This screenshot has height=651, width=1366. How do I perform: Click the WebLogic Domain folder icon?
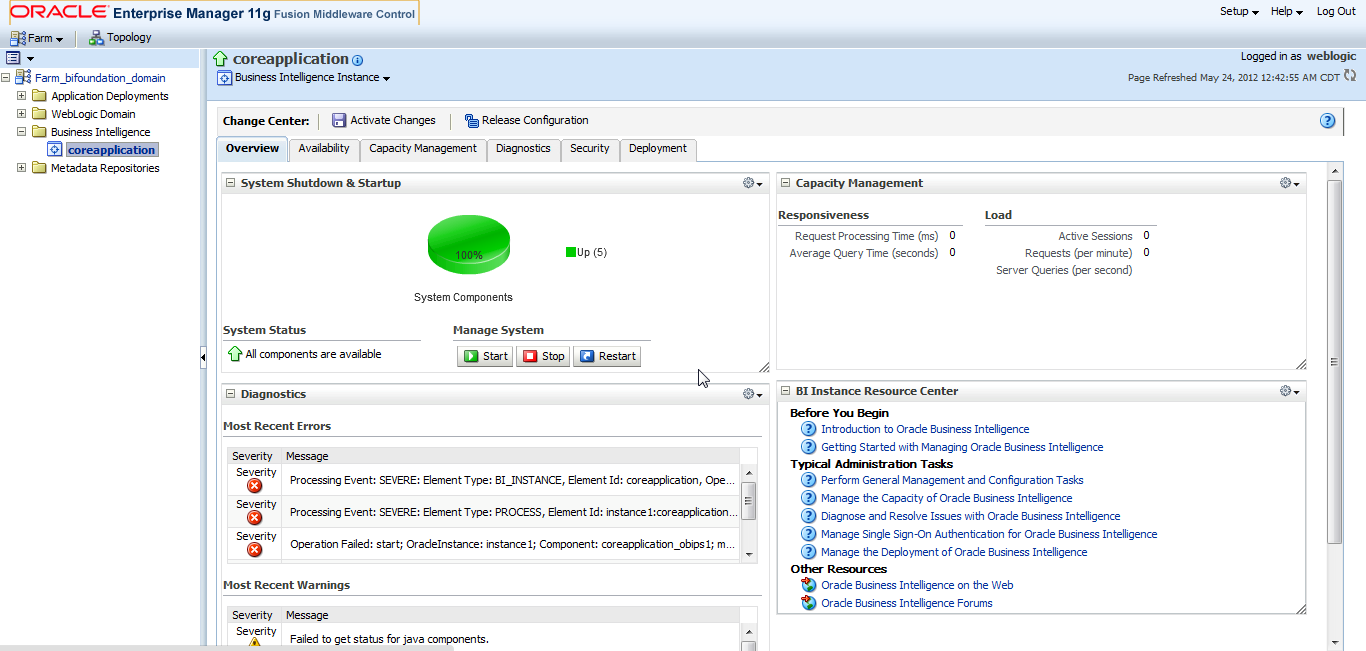39,114
